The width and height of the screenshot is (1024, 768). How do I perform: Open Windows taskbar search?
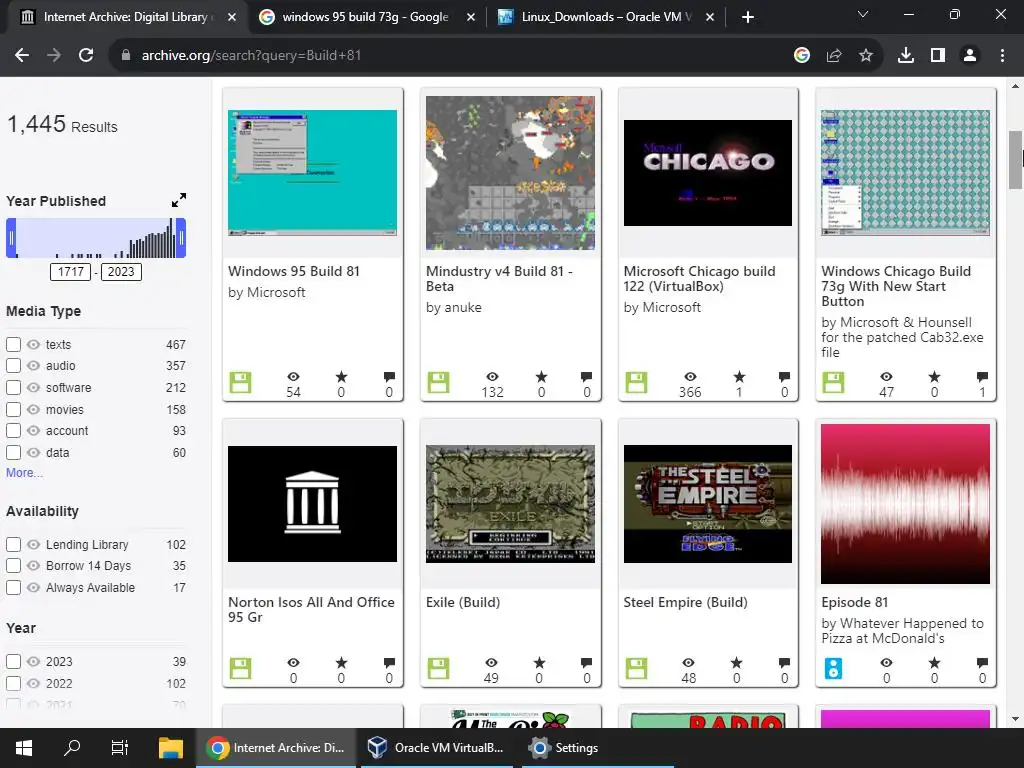coord(72,748)
